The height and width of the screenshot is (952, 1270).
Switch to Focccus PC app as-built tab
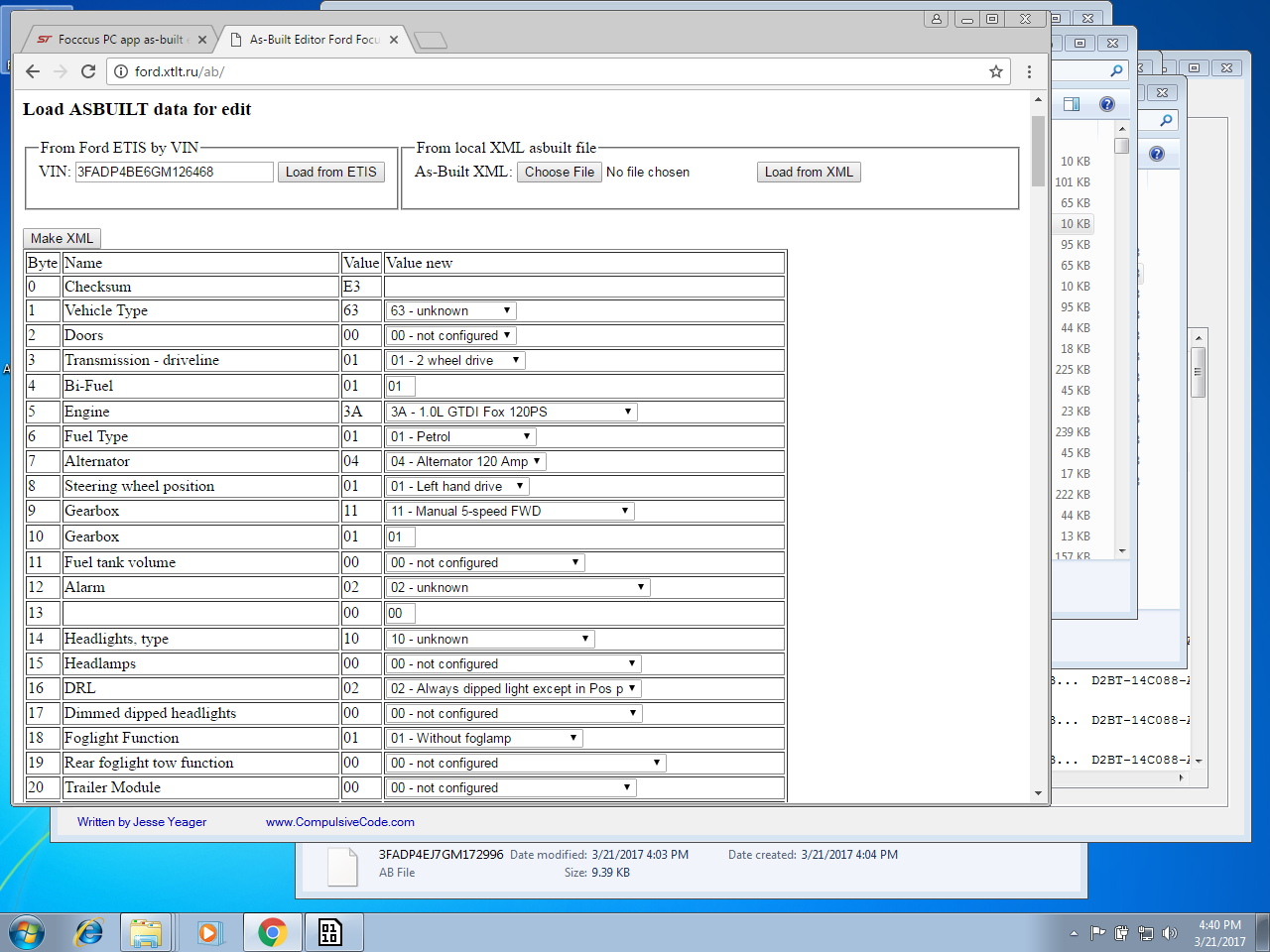[119, 40]
